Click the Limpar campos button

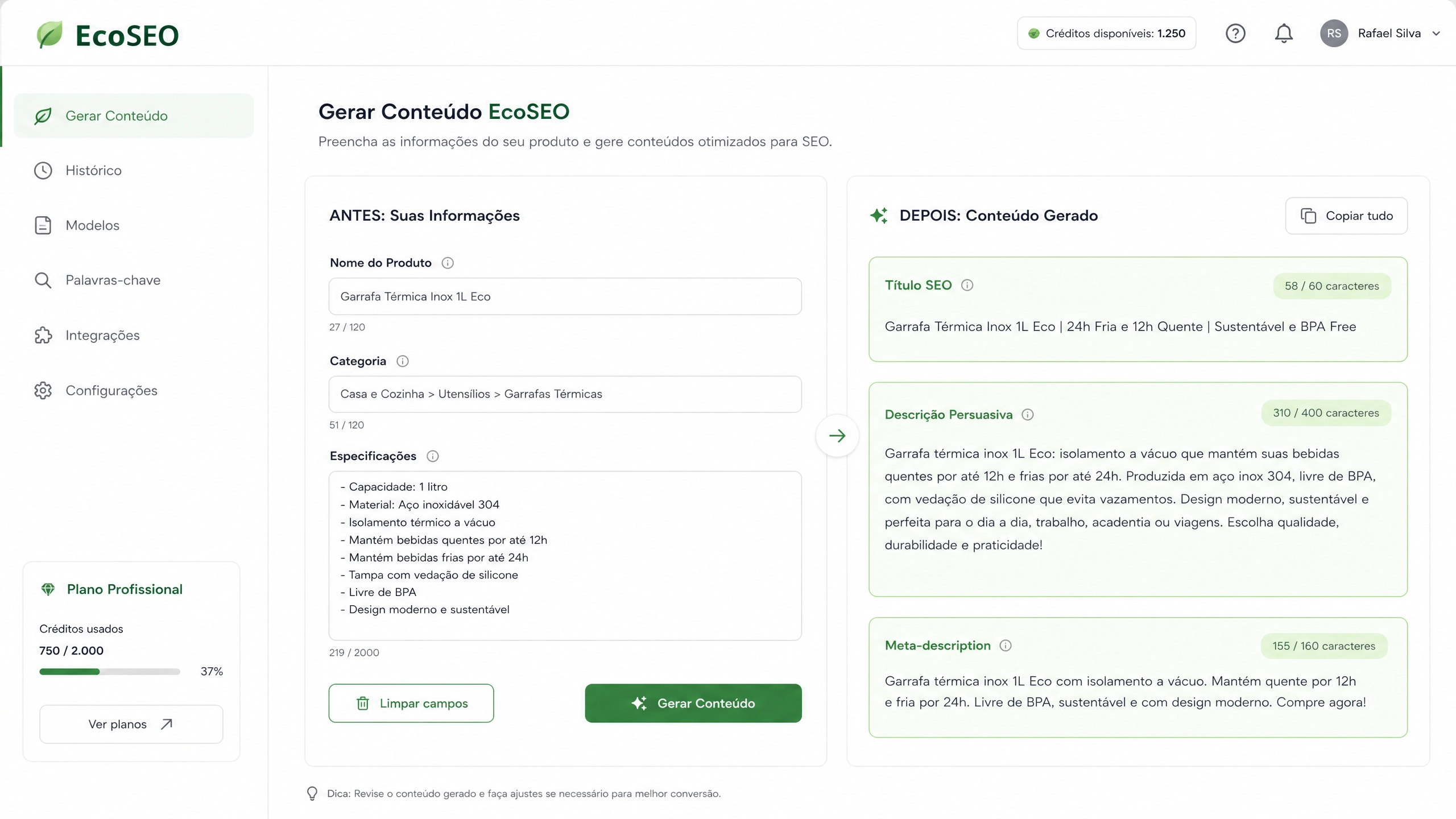point(411,704)
